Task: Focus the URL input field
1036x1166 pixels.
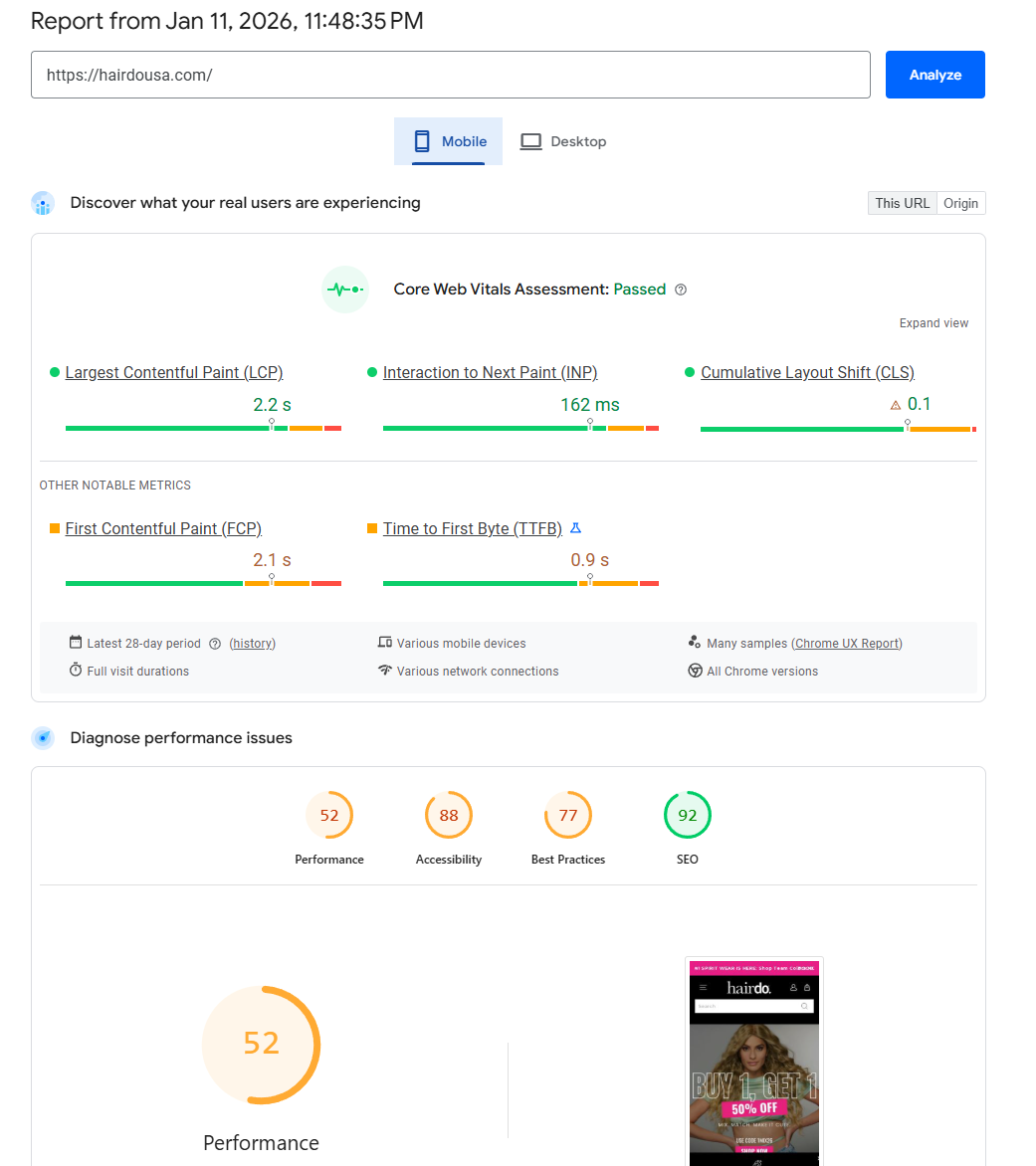Action: coord(451,75)
